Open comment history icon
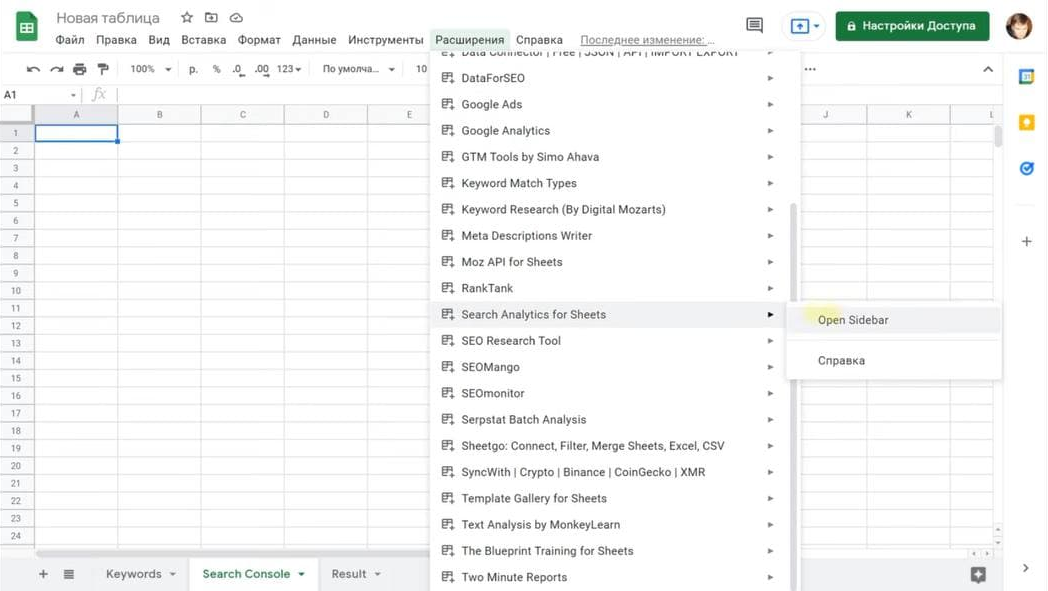The width and height of the screenshot is (1048, 591). pyautogui.click(x=755, y=26)
